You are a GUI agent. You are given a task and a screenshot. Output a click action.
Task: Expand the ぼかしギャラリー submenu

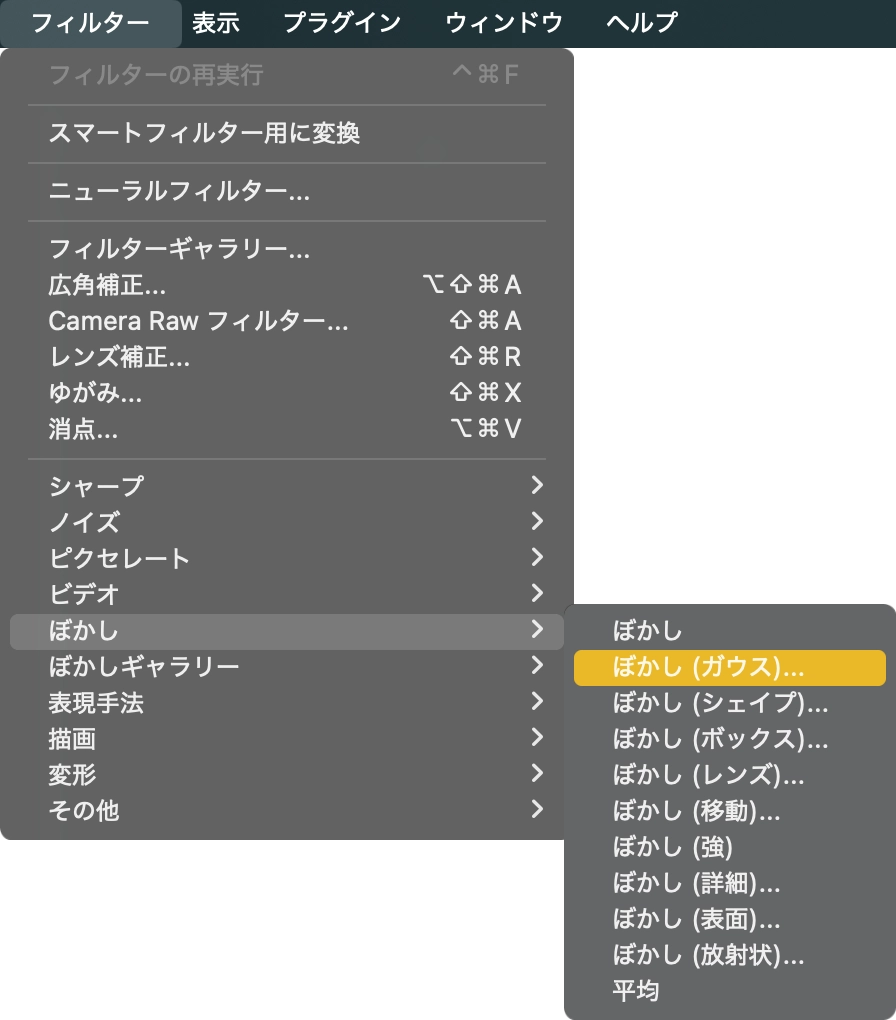[x=144, y=666]
